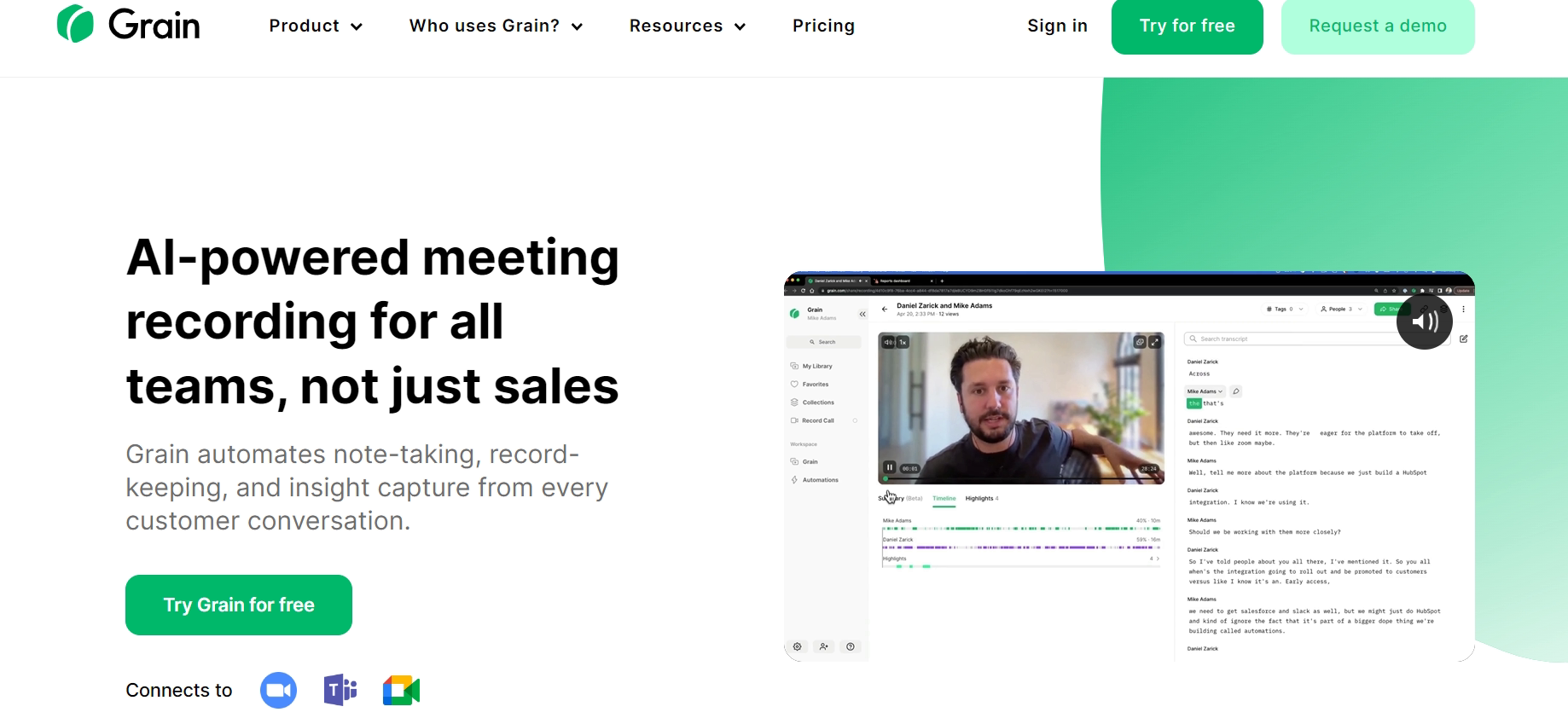Open Settings gear in the app sidebar
The width and height of the screenshot is (1568, 718).
[798, 646]
